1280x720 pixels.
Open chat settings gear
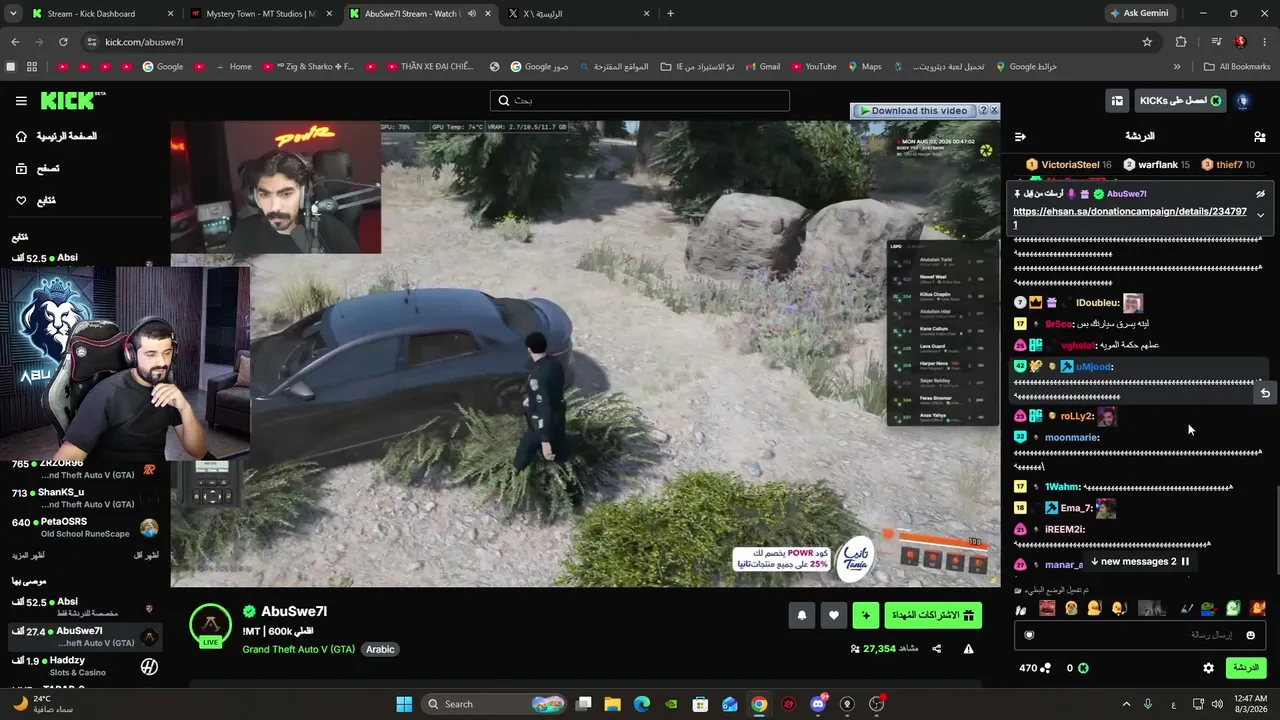pos(1208,668)
